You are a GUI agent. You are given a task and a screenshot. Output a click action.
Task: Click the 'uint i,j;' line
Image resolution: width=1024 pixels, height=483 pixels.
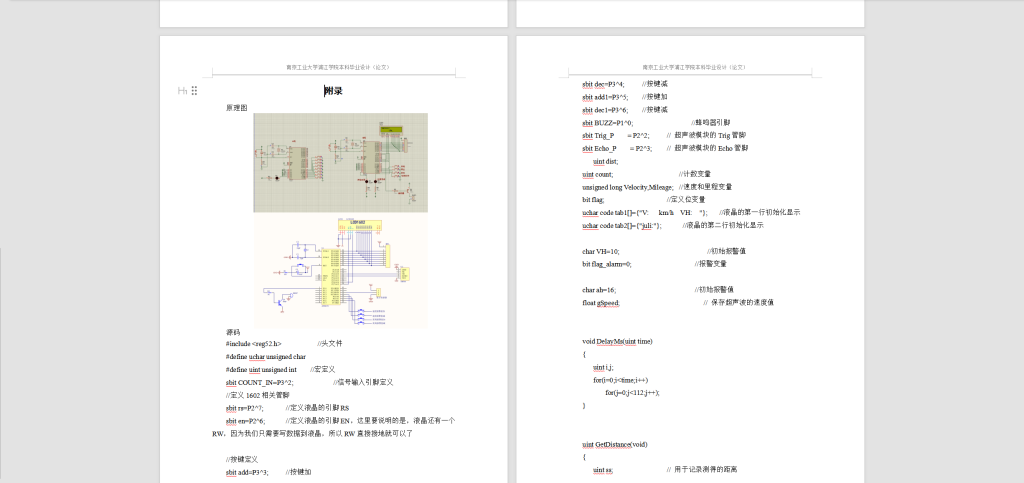pyautogui.click(x=603, y=367)
